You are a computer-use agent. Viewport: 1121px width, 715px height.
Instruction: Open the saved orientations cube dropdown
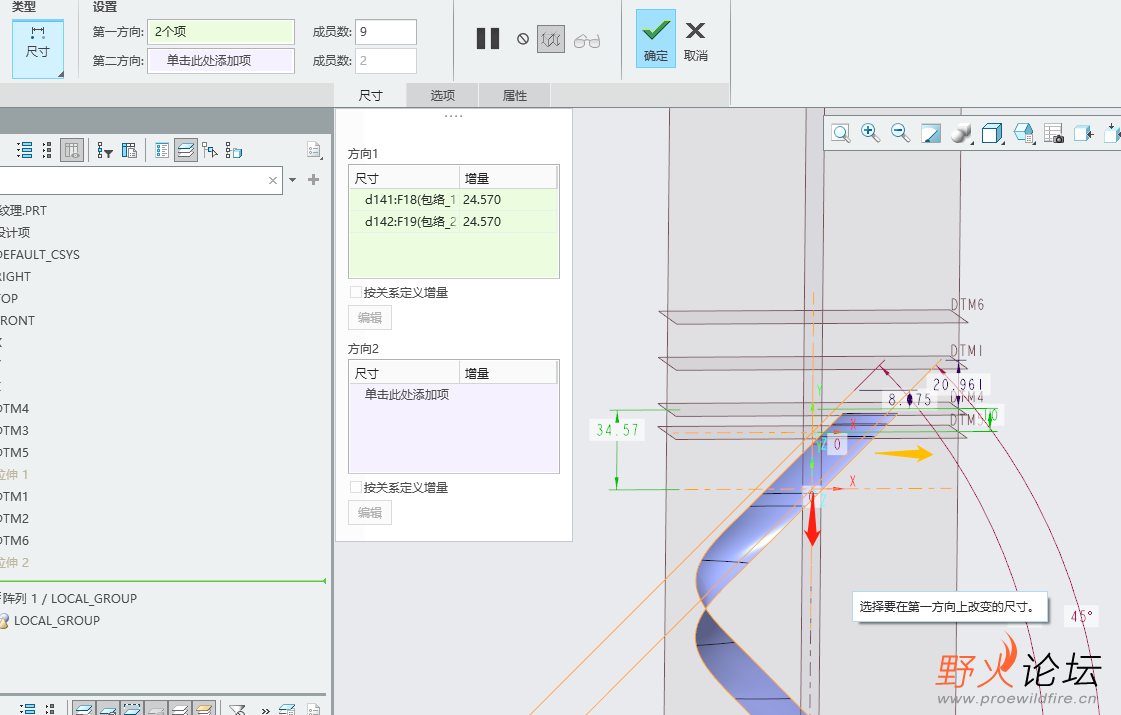point(992,133)
